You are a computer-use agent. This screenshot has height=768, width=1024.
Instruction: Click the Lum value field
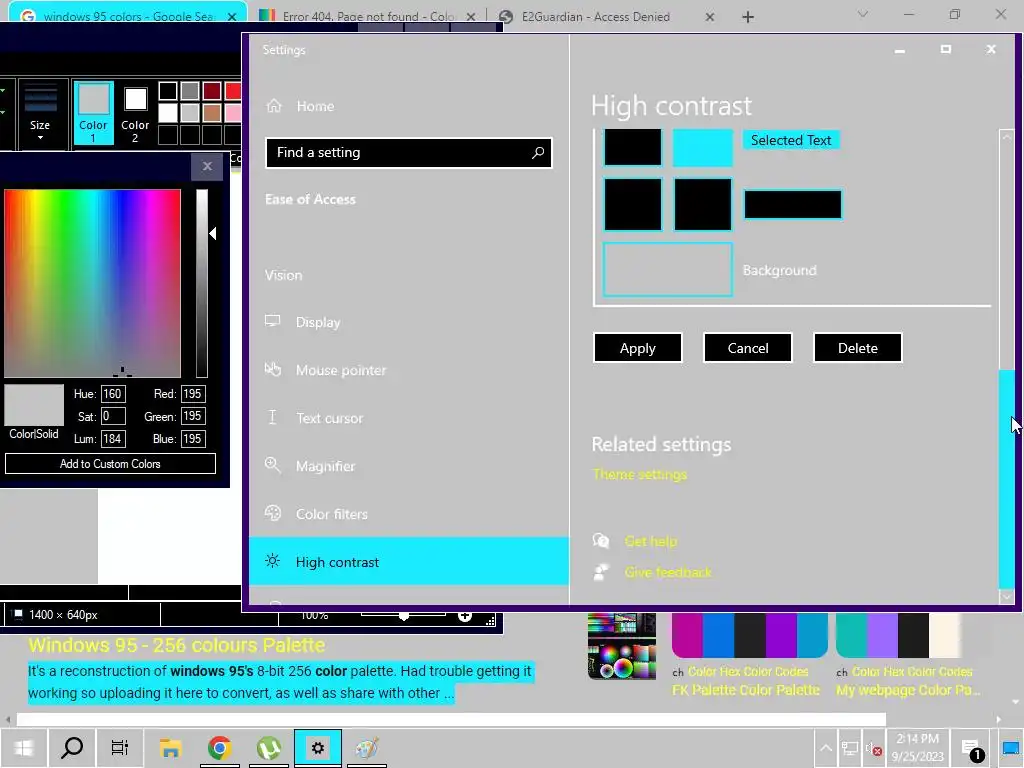113,439
